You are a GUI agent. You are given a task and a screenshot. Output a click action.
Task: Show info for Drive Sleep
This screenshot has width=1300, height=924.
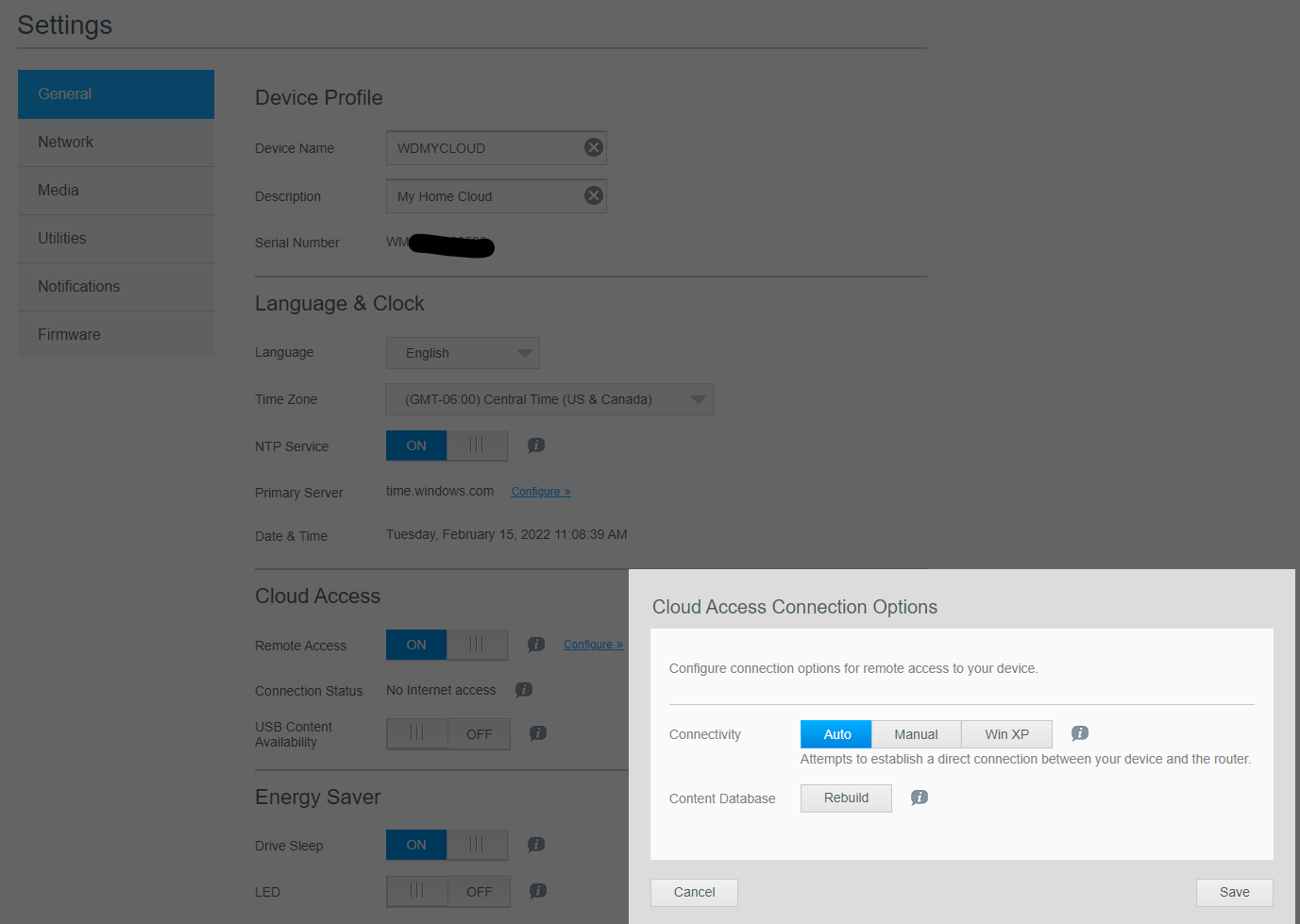[536, 845]
